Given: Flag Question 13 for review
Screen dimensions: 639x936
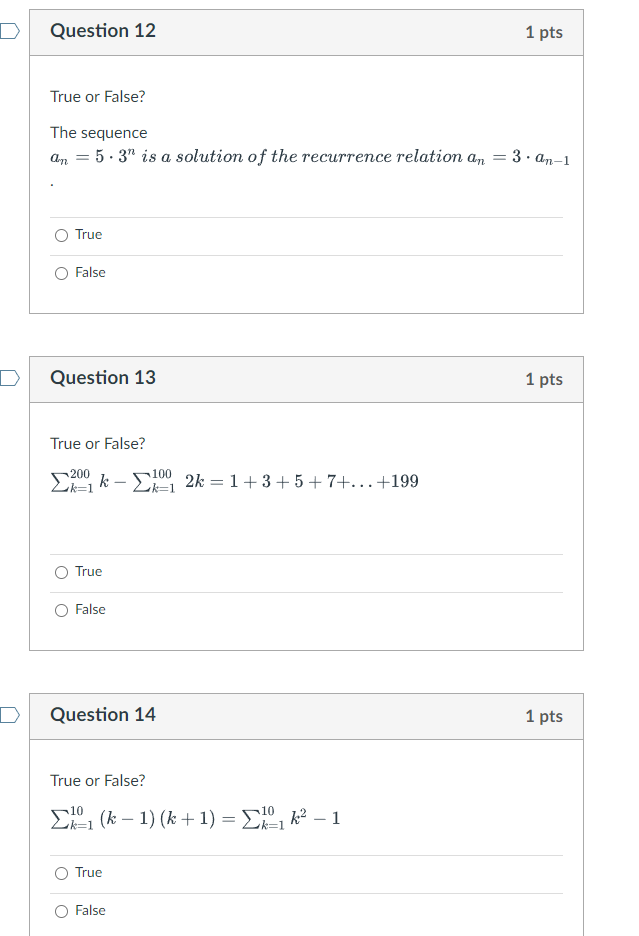Looking at the screenshot, I should click(x=8, y=378).
